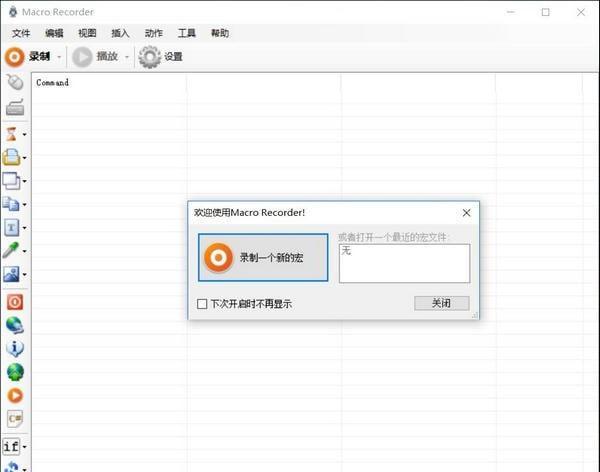Open the 动作 (Action) menu
The height and width of the screenshot is (472, 600).
click(x=154, y=33)
